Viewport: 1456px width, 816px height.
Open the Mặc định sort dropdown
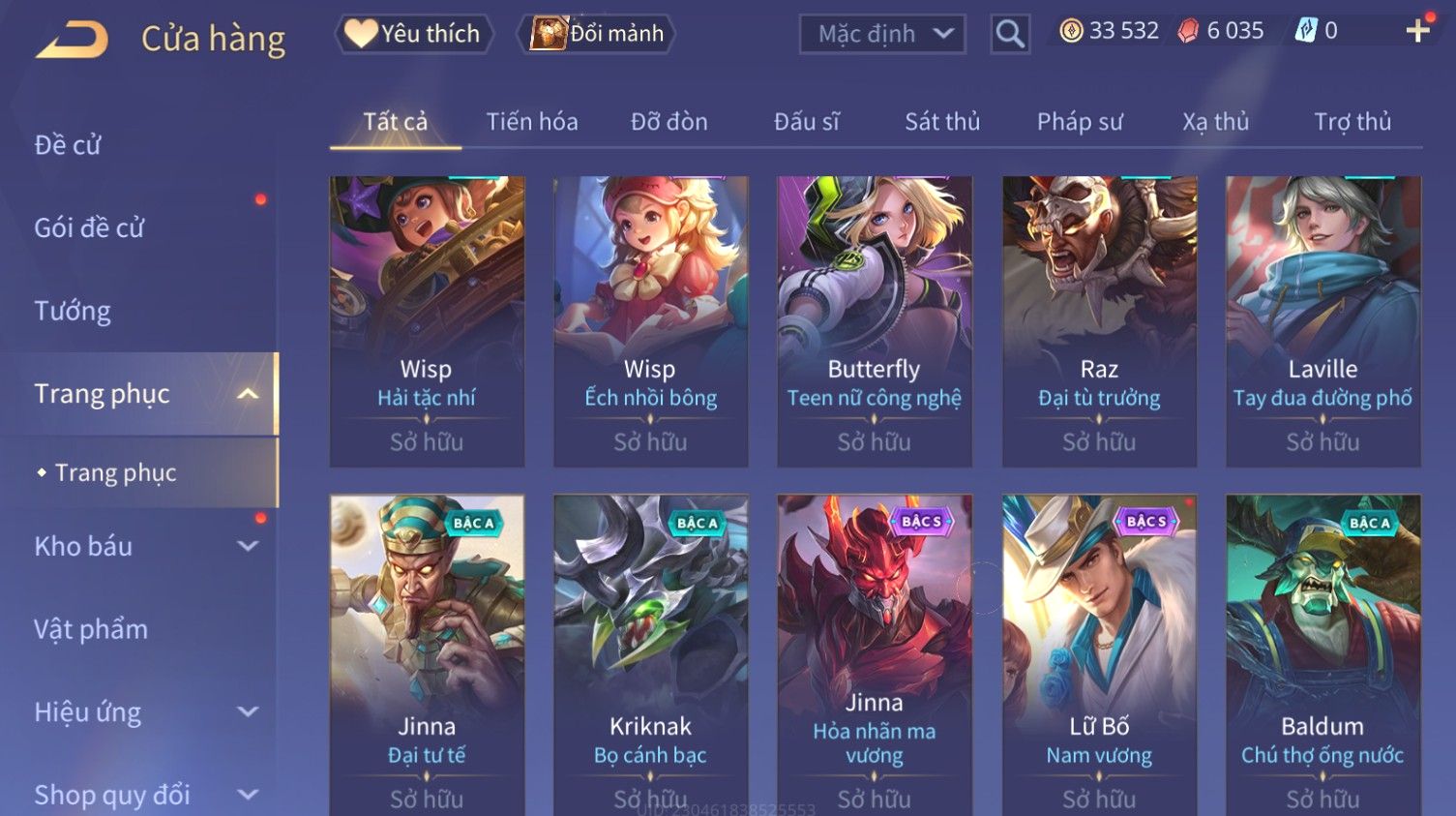pos(882,34)
